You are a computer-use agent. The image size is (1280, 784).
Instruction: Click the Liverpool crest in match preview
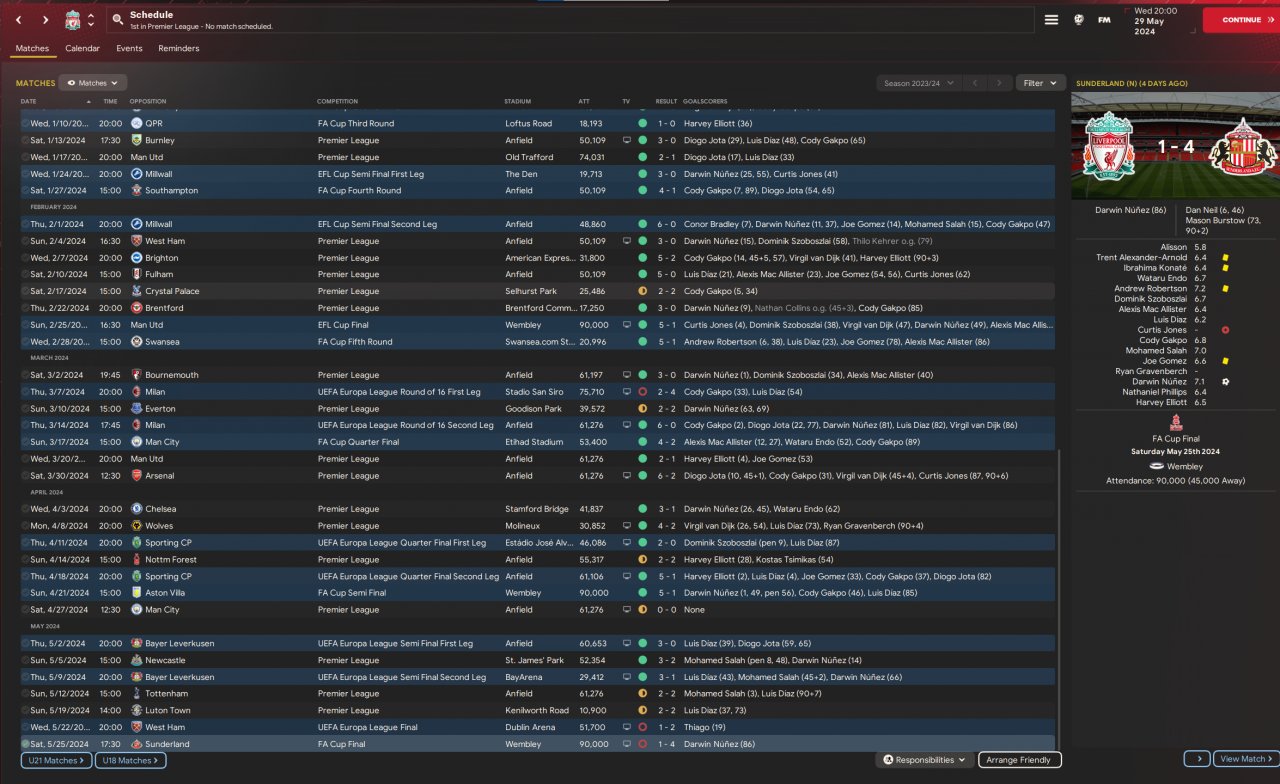tap(1109, 146)
